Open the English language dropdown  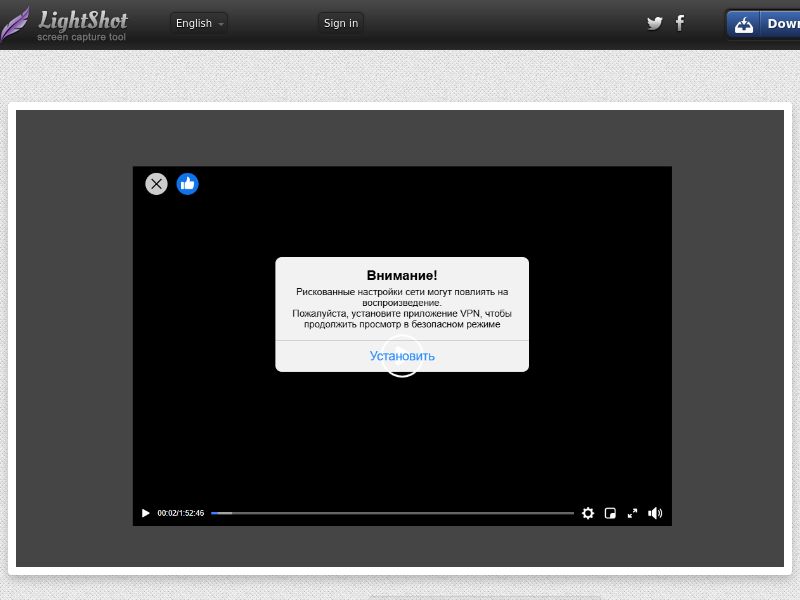pos(199,23)
